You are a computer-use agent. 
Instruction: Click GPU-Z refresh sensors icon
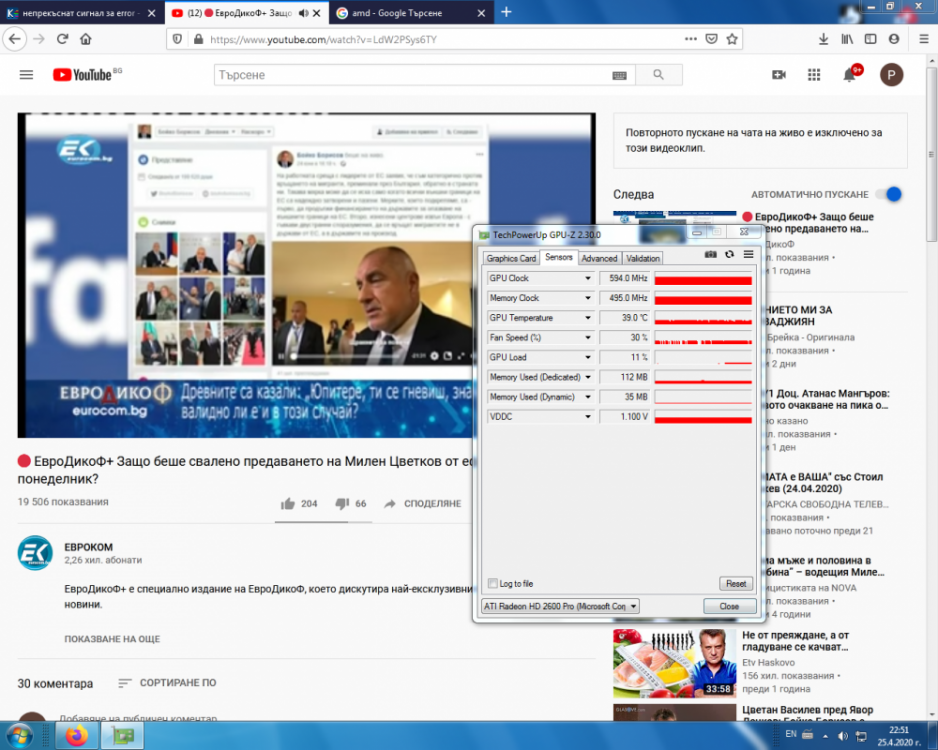[x=729, y=255]
